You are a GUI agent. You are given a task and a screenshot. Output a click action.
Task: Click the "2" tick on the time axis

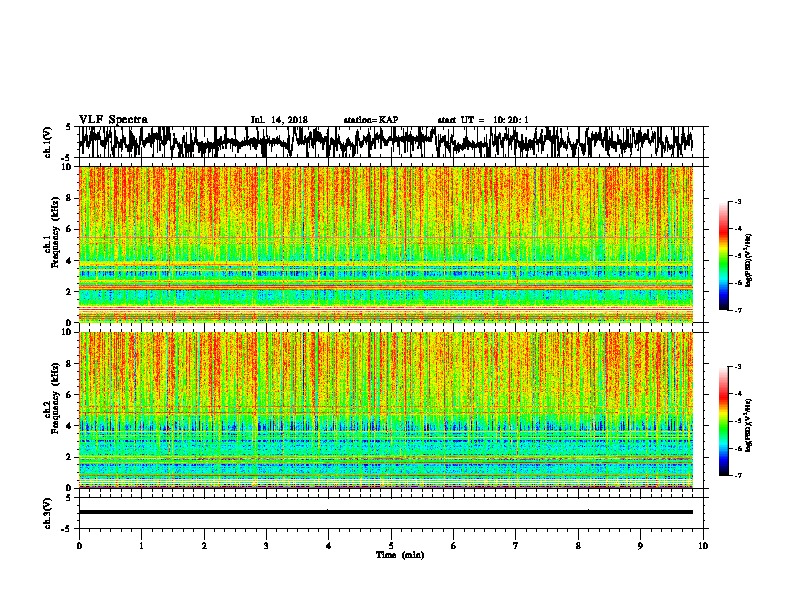(x=204, y=546)
